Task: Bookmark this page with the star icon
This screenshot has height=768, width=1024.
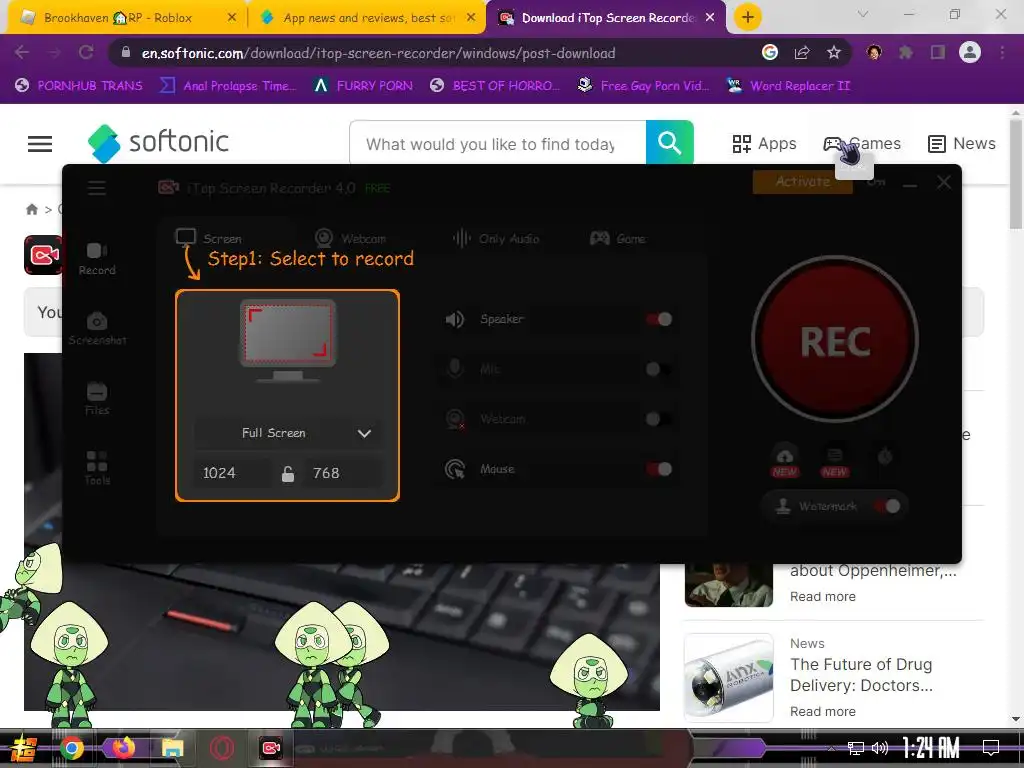Action: click(x=834, y=52)
